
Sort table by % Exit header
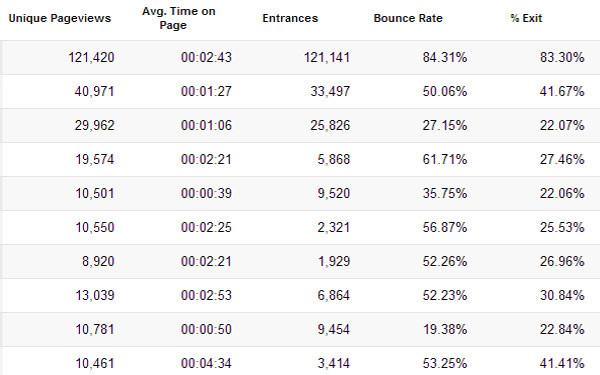(x=526, y=18)
